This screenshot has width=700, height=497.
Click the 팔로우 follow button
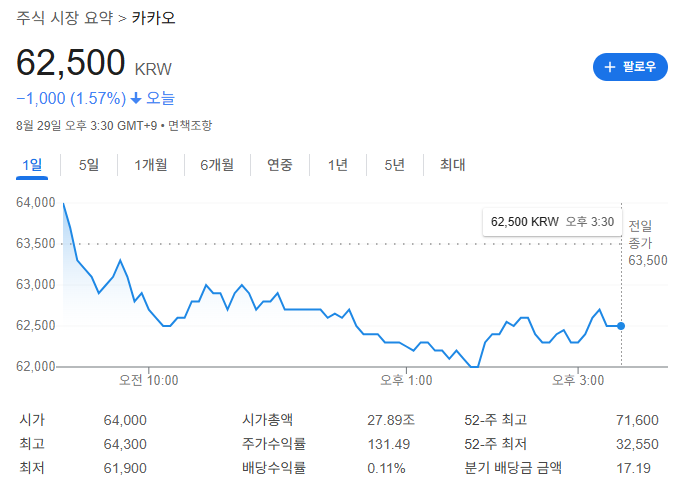(630, 67)
